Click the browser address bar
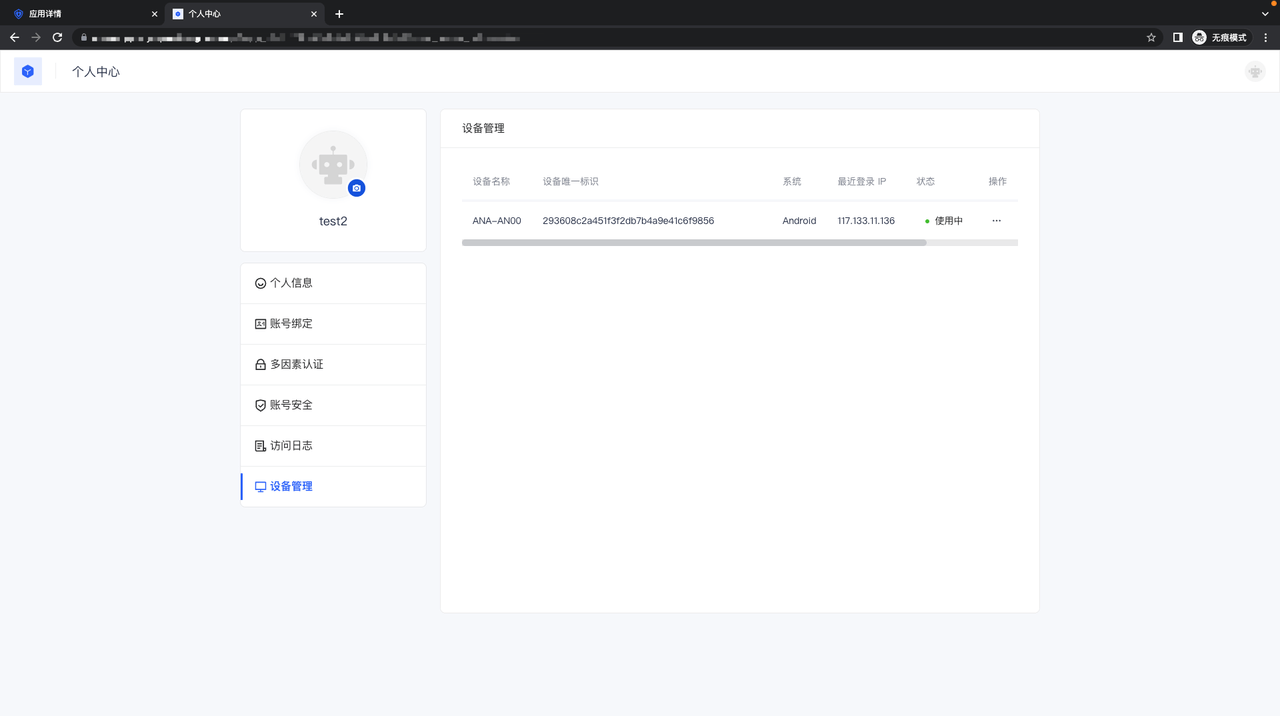 tap(600, 37)
